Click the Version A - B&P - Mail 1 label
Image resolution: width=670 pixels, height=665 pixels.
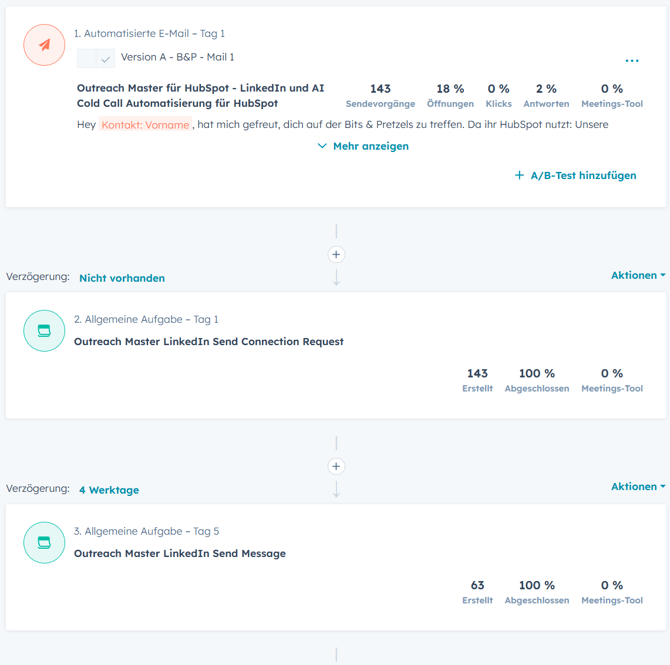(x=178, y=57)
